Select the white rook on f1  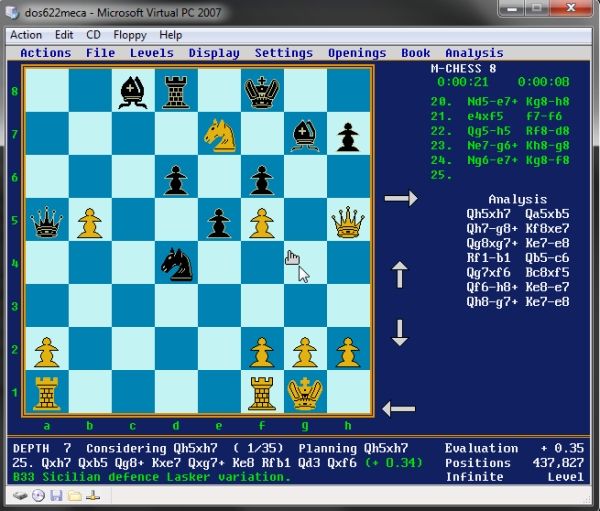pyautogui.click(x=262, y=393)
